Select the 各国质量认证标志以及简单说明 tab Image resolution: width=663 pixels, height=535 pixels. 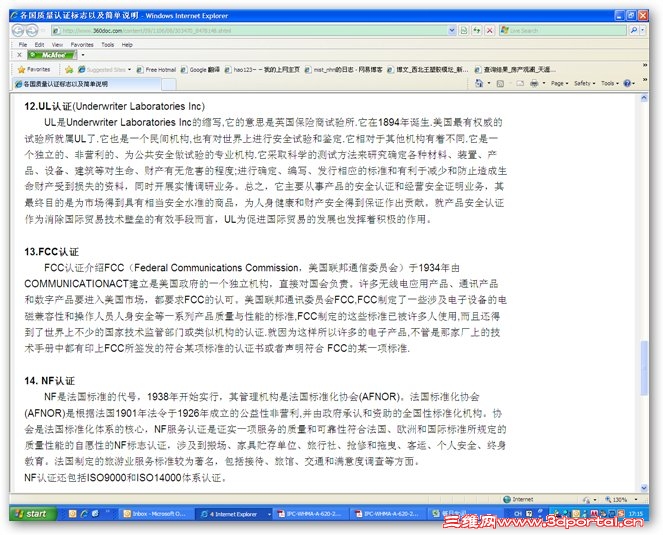coord(87,84)
